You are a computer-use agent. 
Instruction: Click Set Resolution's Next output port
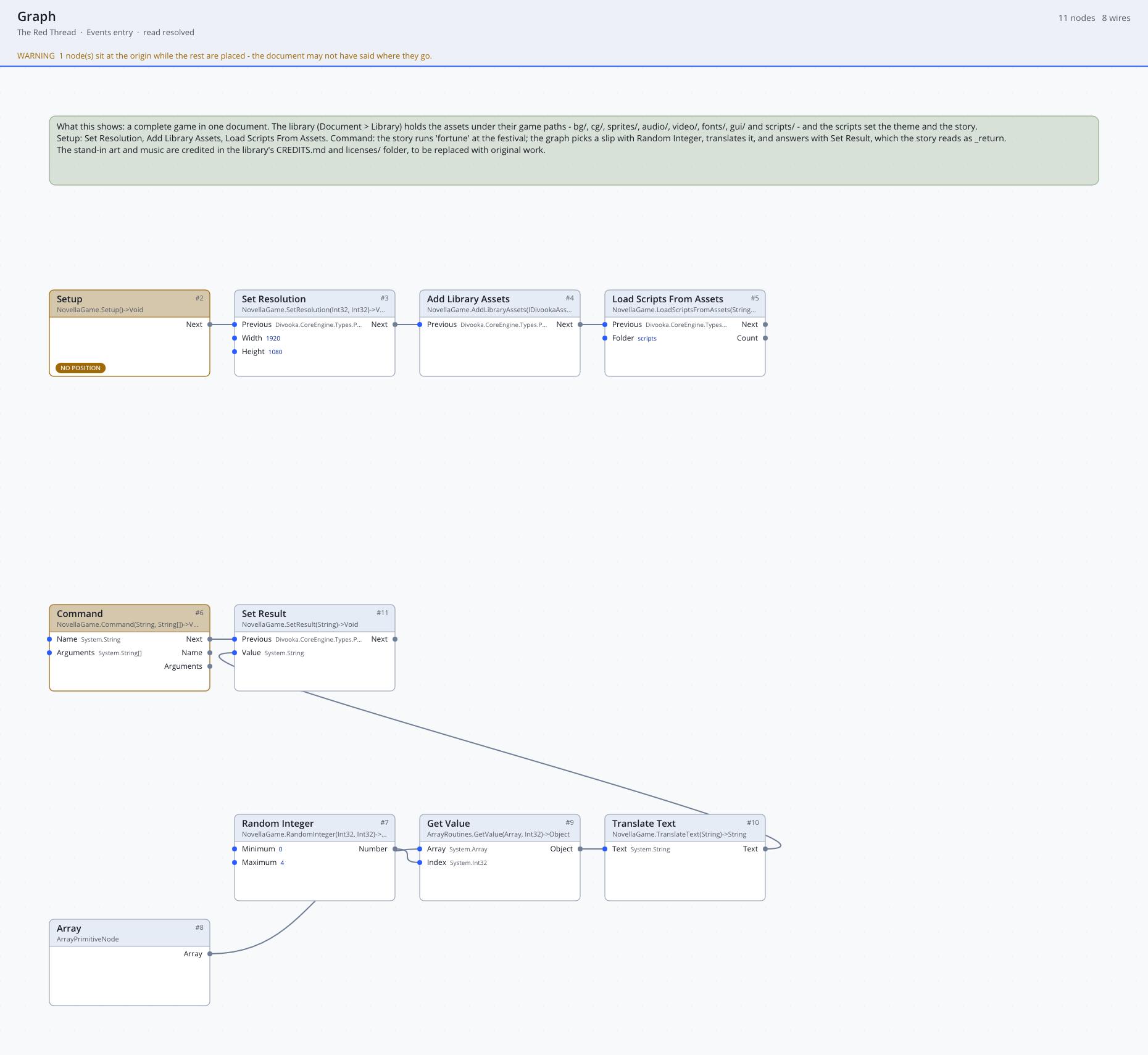(x=395, y=325)
